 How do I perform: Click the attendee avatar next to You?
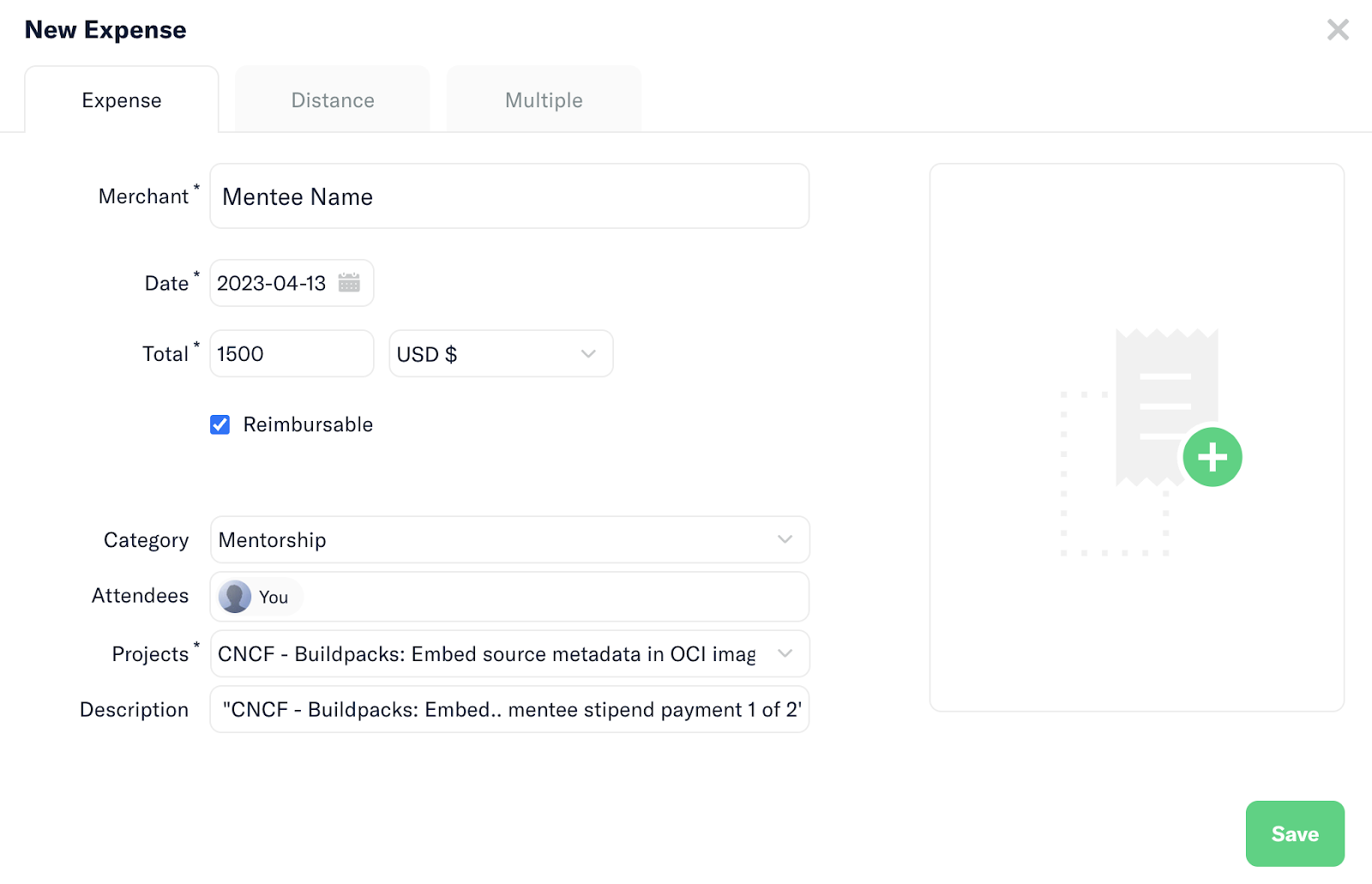(235, 597)
